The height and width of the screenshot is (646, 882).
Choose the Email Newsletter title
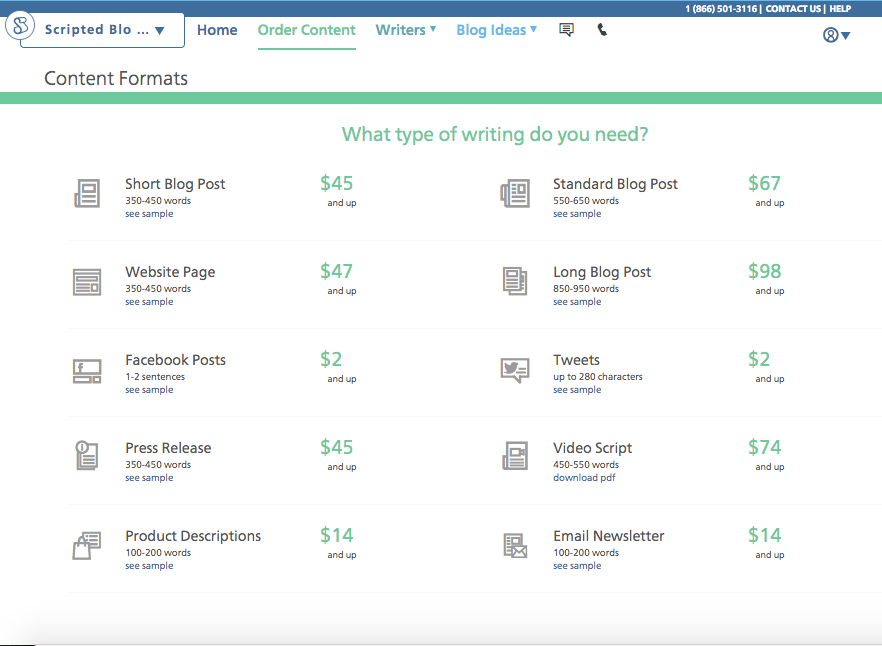click(x=609, y=536)
